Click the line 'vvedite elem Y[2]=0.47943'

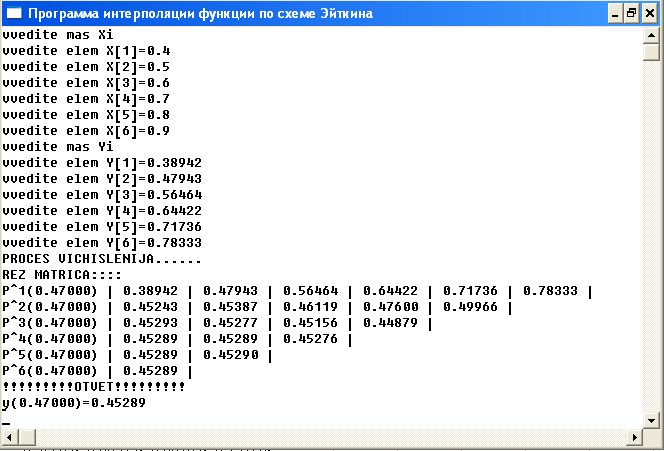[102, 179]
